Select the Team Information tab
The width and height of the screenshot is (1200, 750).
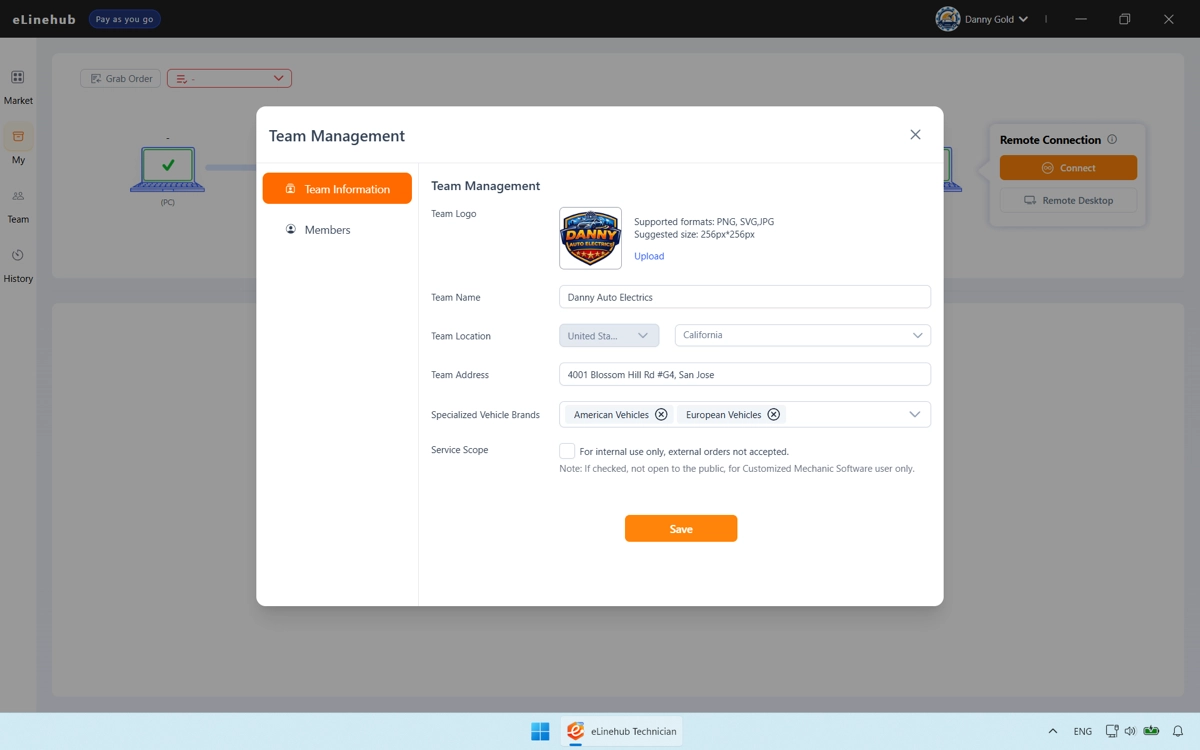(337, 188)
